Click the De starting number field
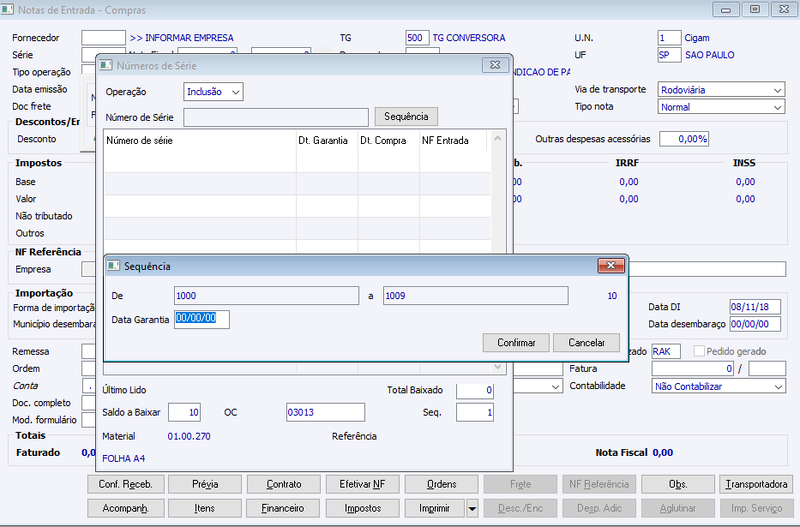 pos(266,295)
